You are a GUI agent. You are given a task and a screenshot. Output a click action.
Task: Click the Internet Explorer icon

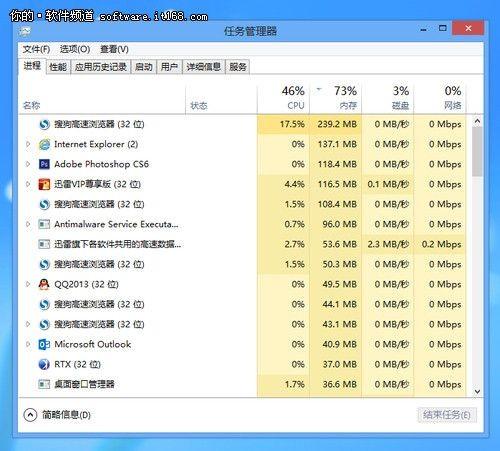[x=44, y=144]
